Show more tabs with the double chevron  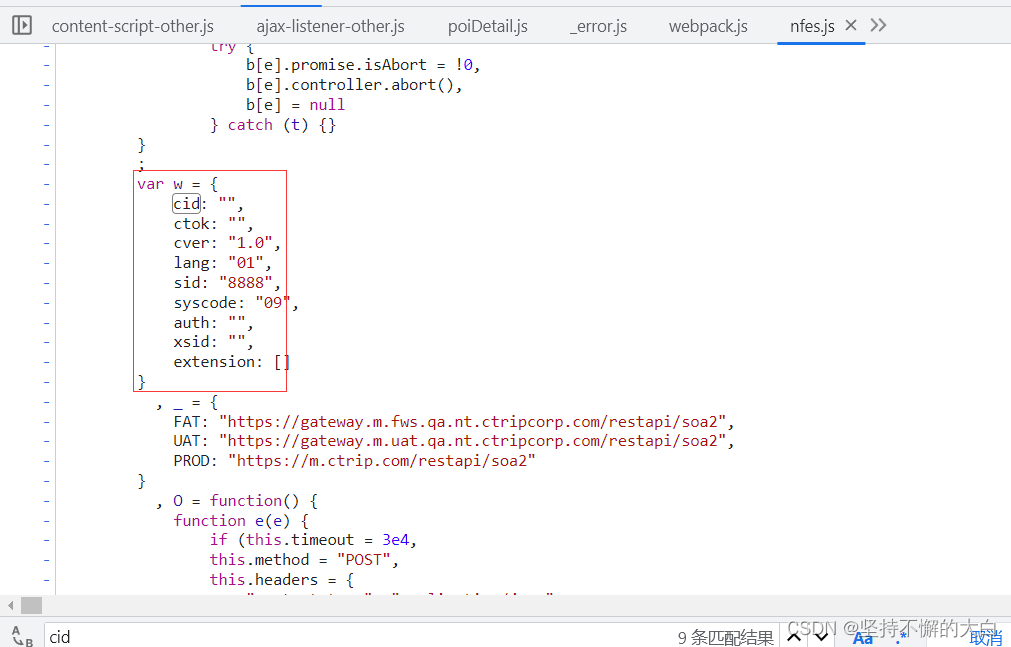point(878,25)
